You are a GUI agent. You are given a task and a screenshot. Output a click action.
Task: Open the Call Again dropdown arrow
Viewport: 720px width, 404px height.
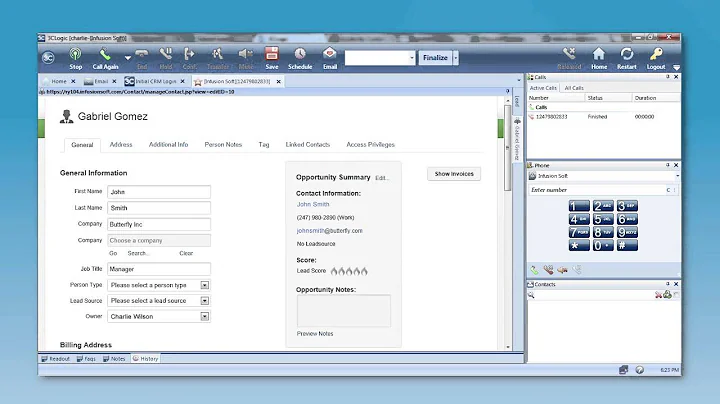128,58
